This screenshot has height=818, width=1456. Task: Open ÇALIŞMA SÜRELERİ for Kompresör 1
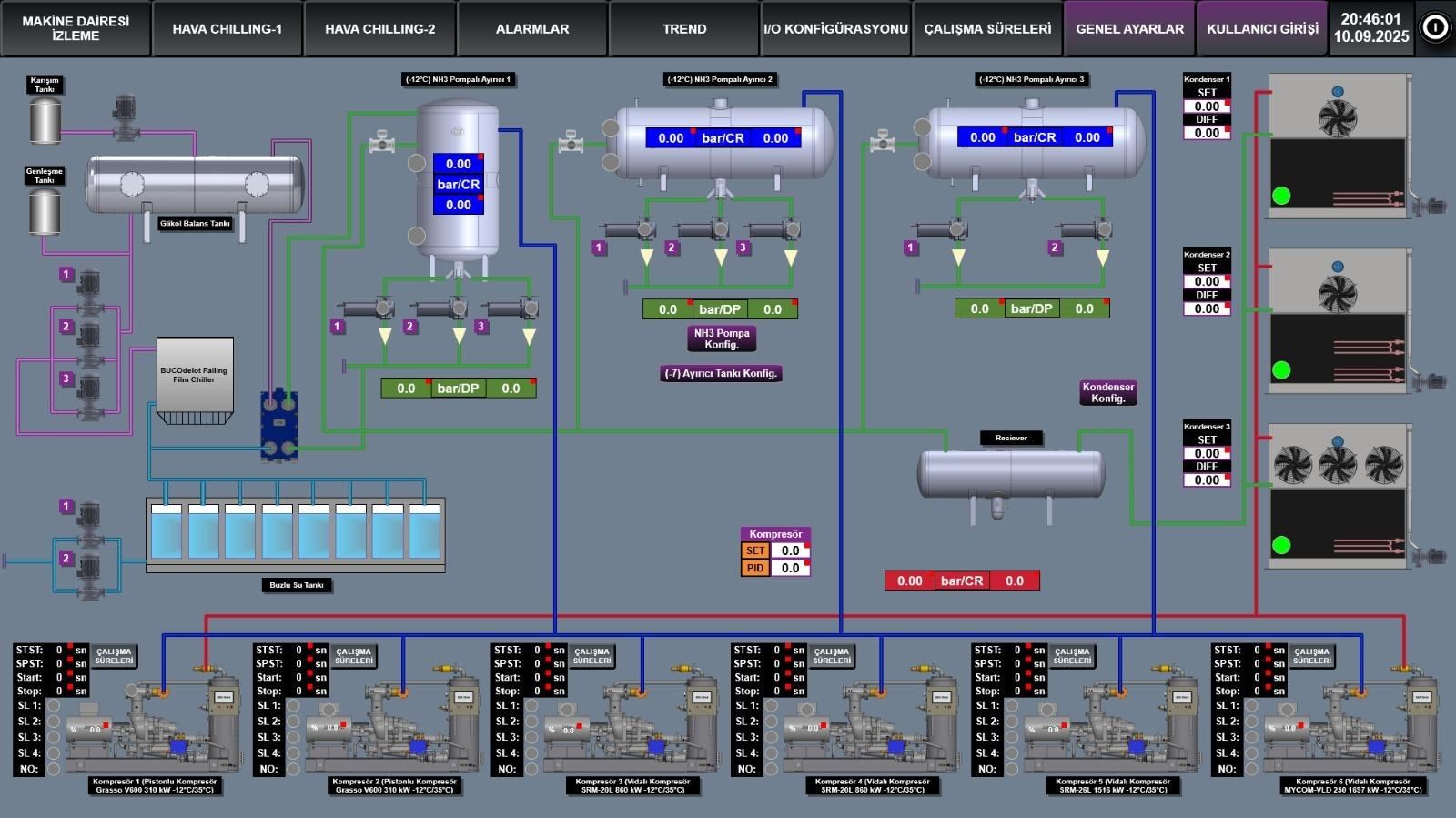[x=114, y=656]
